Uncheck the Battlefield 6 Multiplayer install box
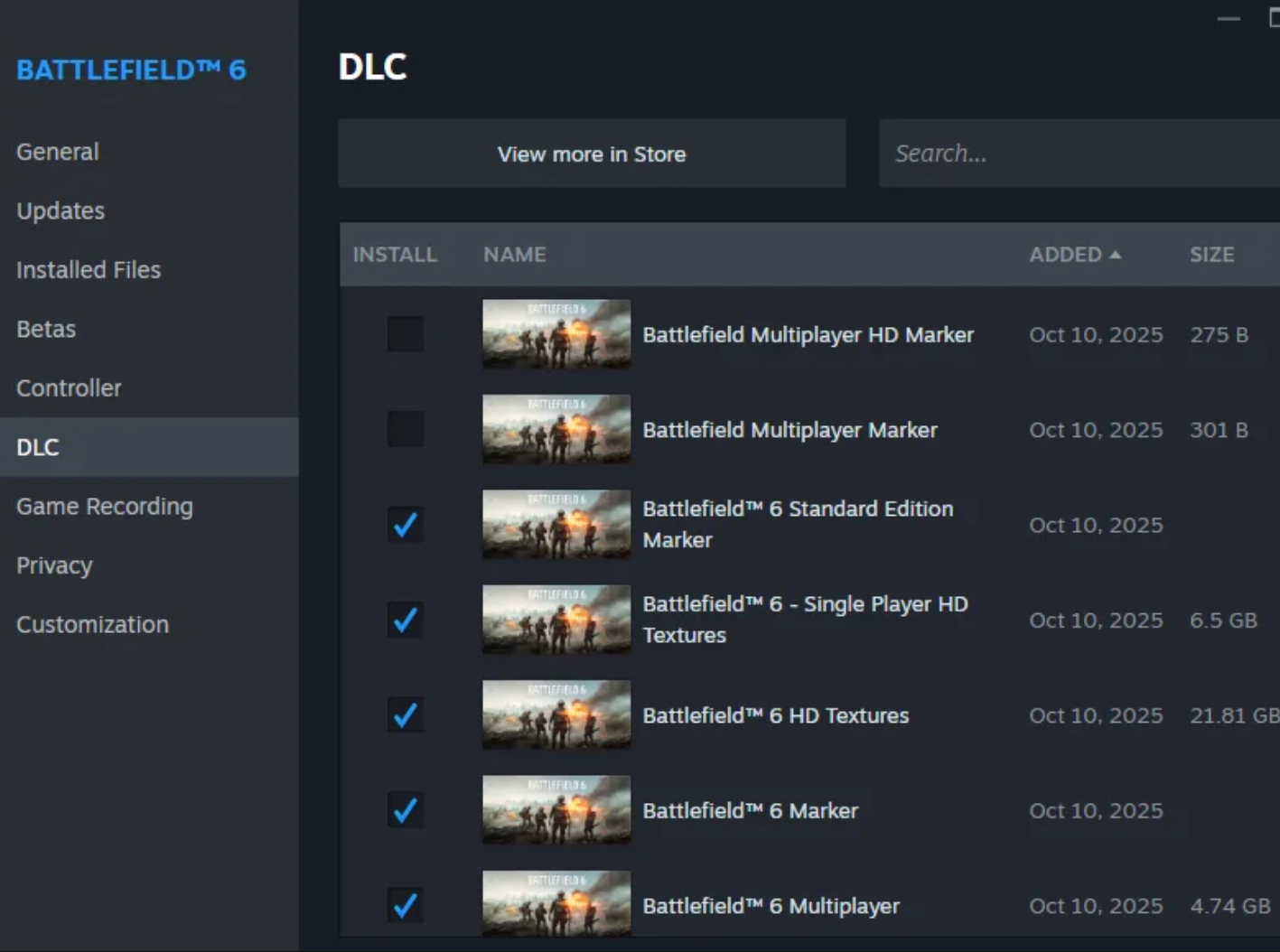 405,905
